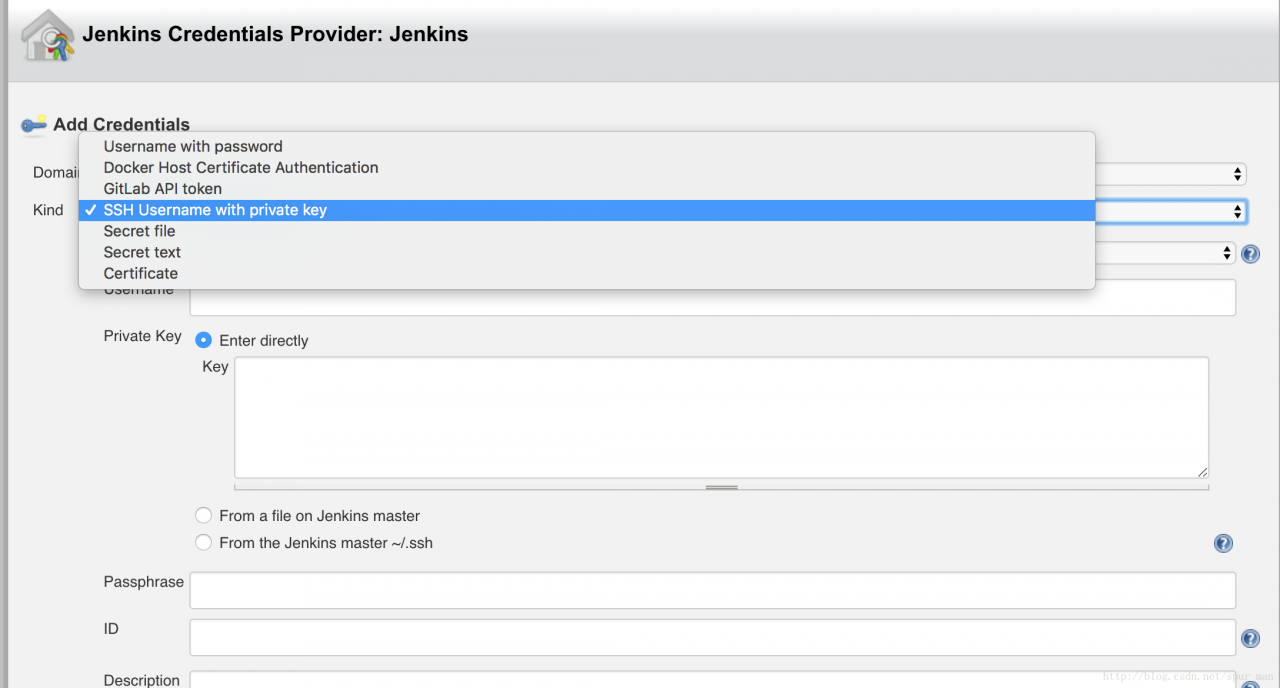Click the Jenkins Credentials Provider icon

coord(48,36)
